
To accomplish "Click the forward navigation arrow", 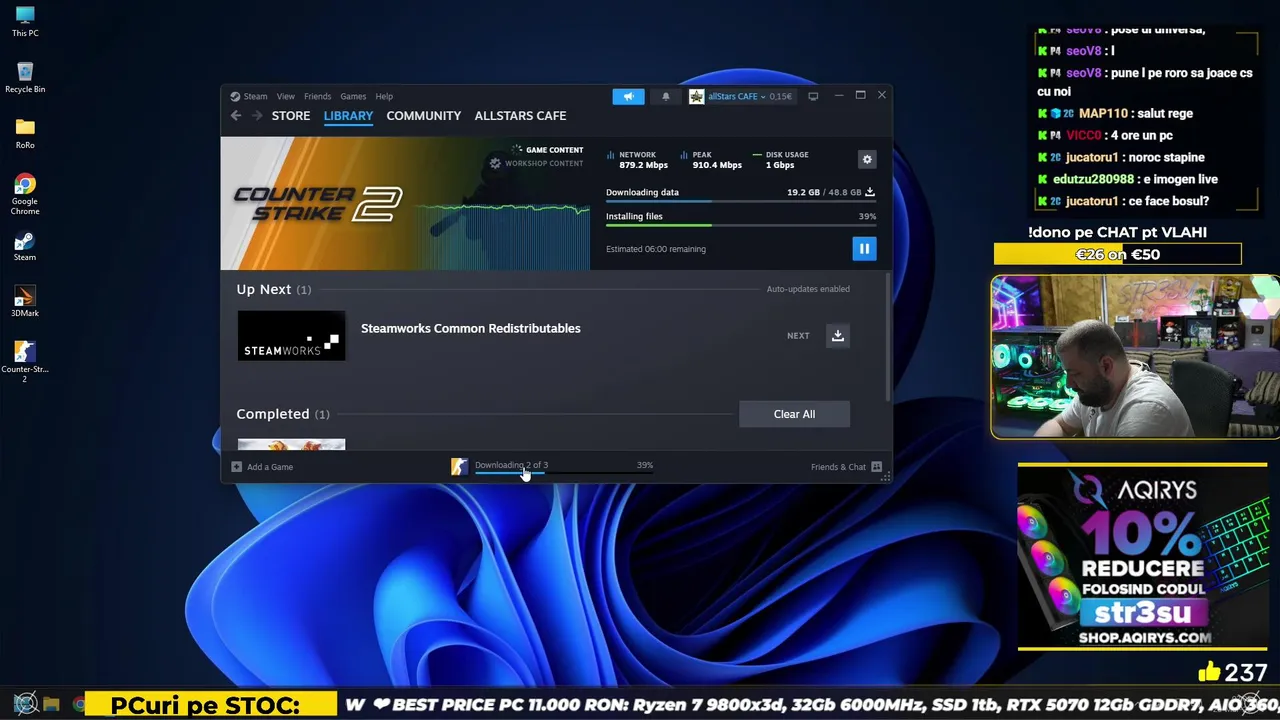I will pyautogui.click(x=257, y=116).
